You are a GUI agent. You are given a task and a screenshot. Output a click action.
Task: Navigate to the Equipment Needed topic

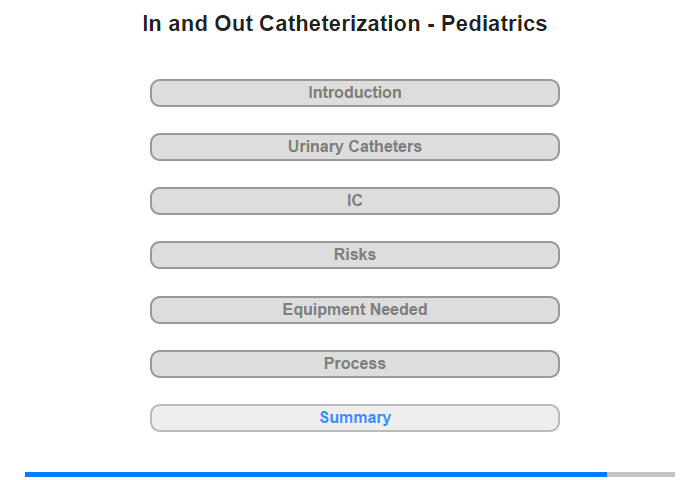354,310
